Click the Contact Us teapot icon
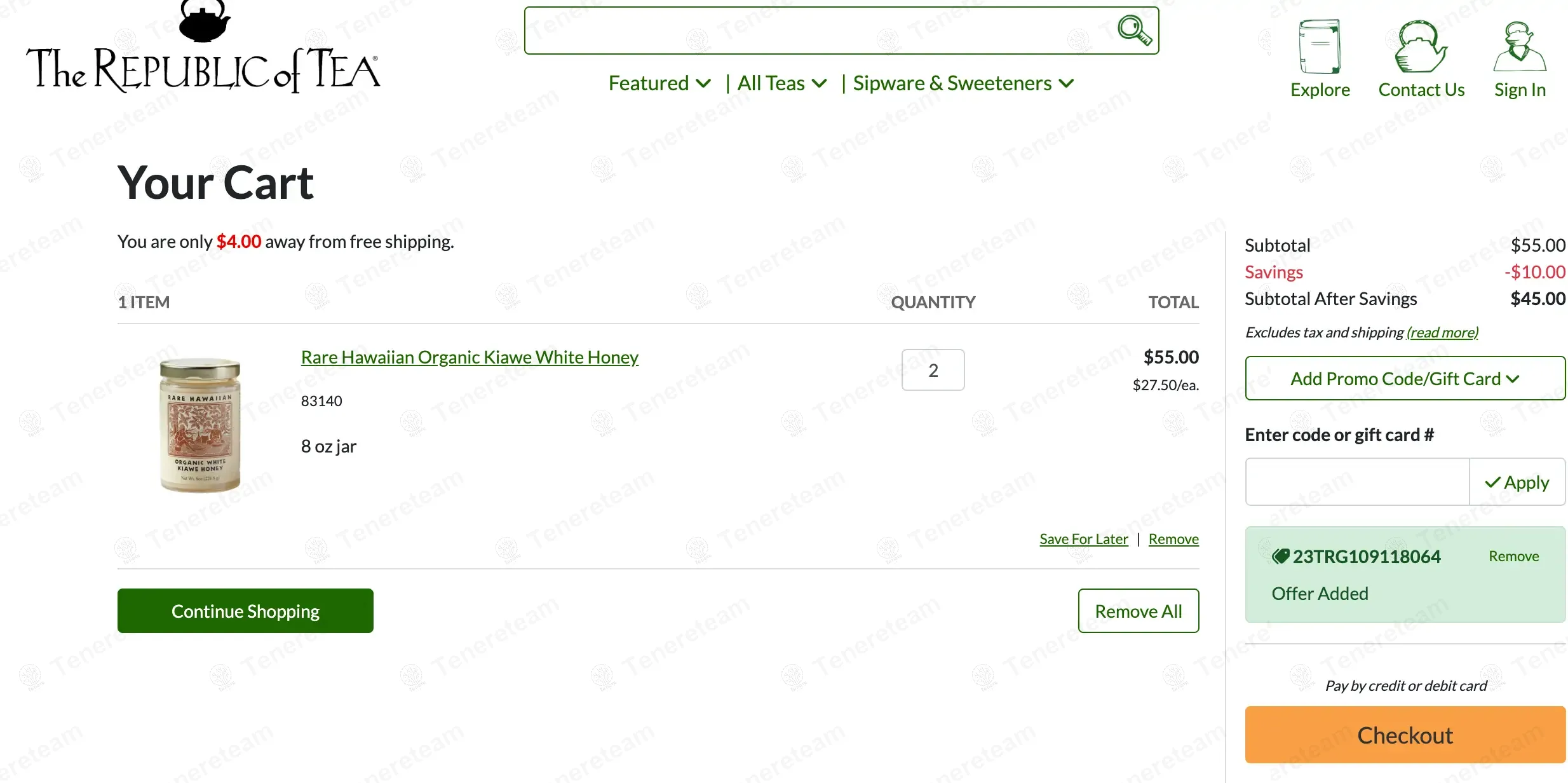 [x=1421, y=48]
